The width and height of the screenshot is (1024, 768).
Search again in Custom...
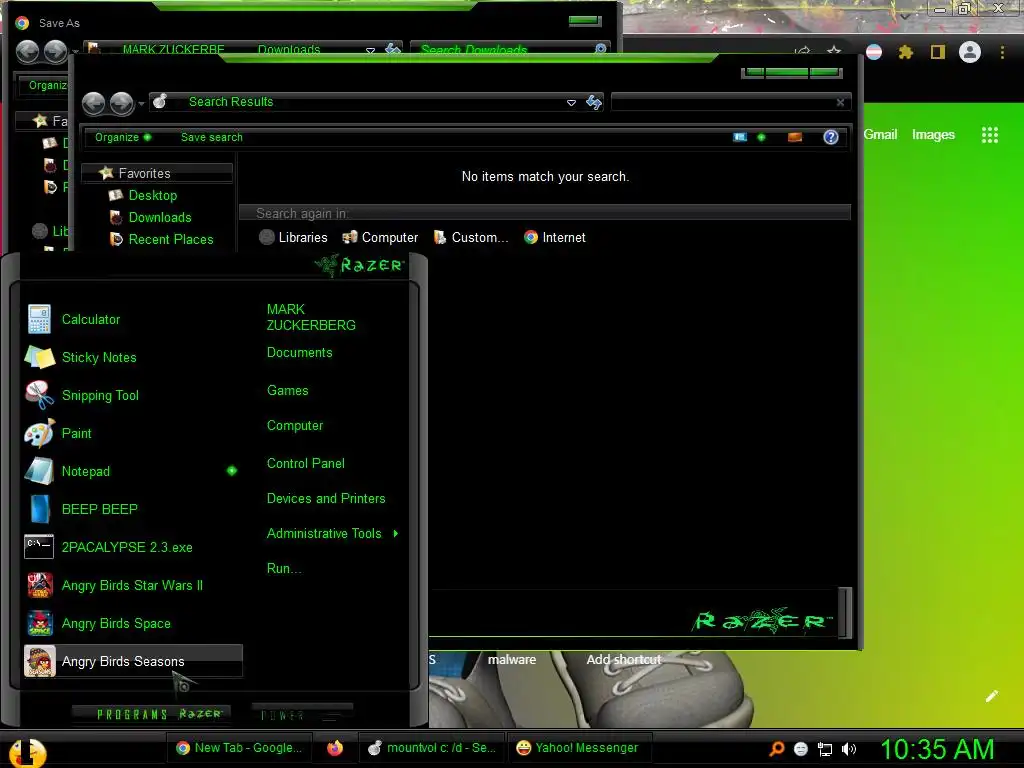[x=471, y=238]
